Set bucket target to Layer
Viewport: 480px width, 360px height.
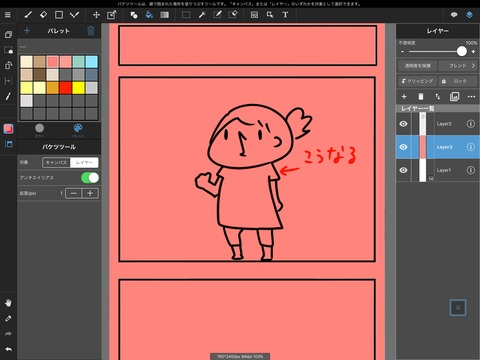(84, 162)
